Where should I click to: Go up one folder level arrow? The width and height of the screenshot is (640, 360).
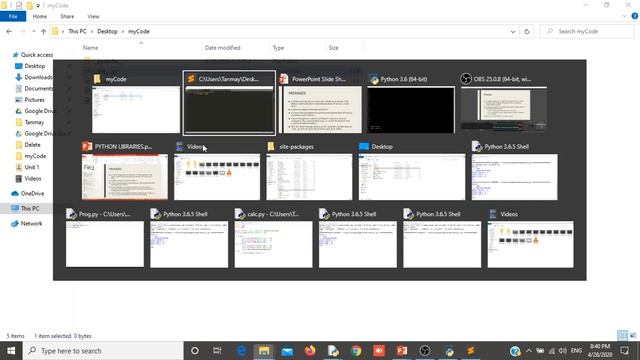tap(43, 31)
